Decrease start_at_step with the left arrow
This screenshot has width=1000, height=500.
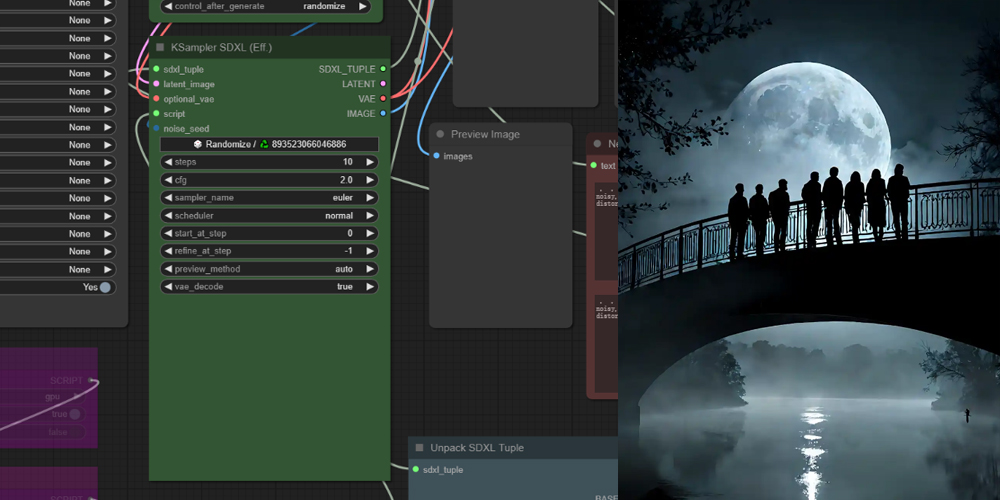[168, 233]
